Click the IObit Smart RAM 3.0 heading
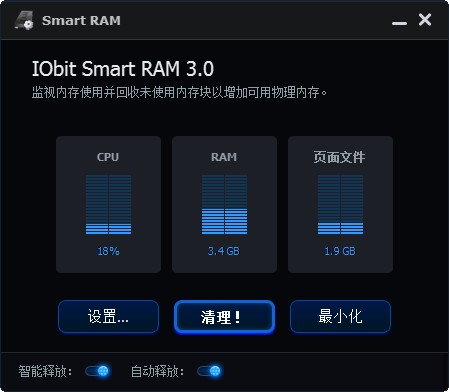449x392 pixels. [x=123, y=69]
